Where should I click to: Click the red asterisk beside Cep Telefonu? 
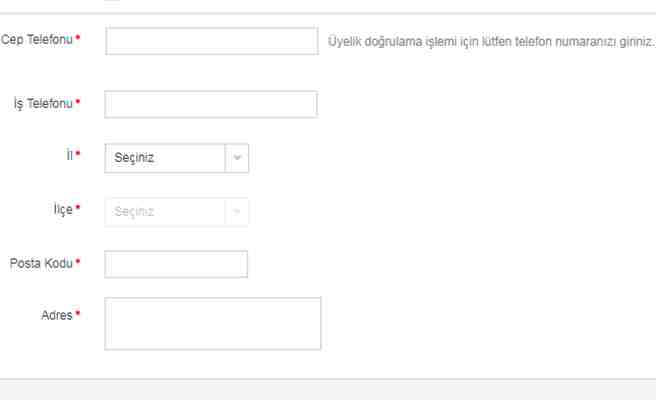tap(78, 39)
